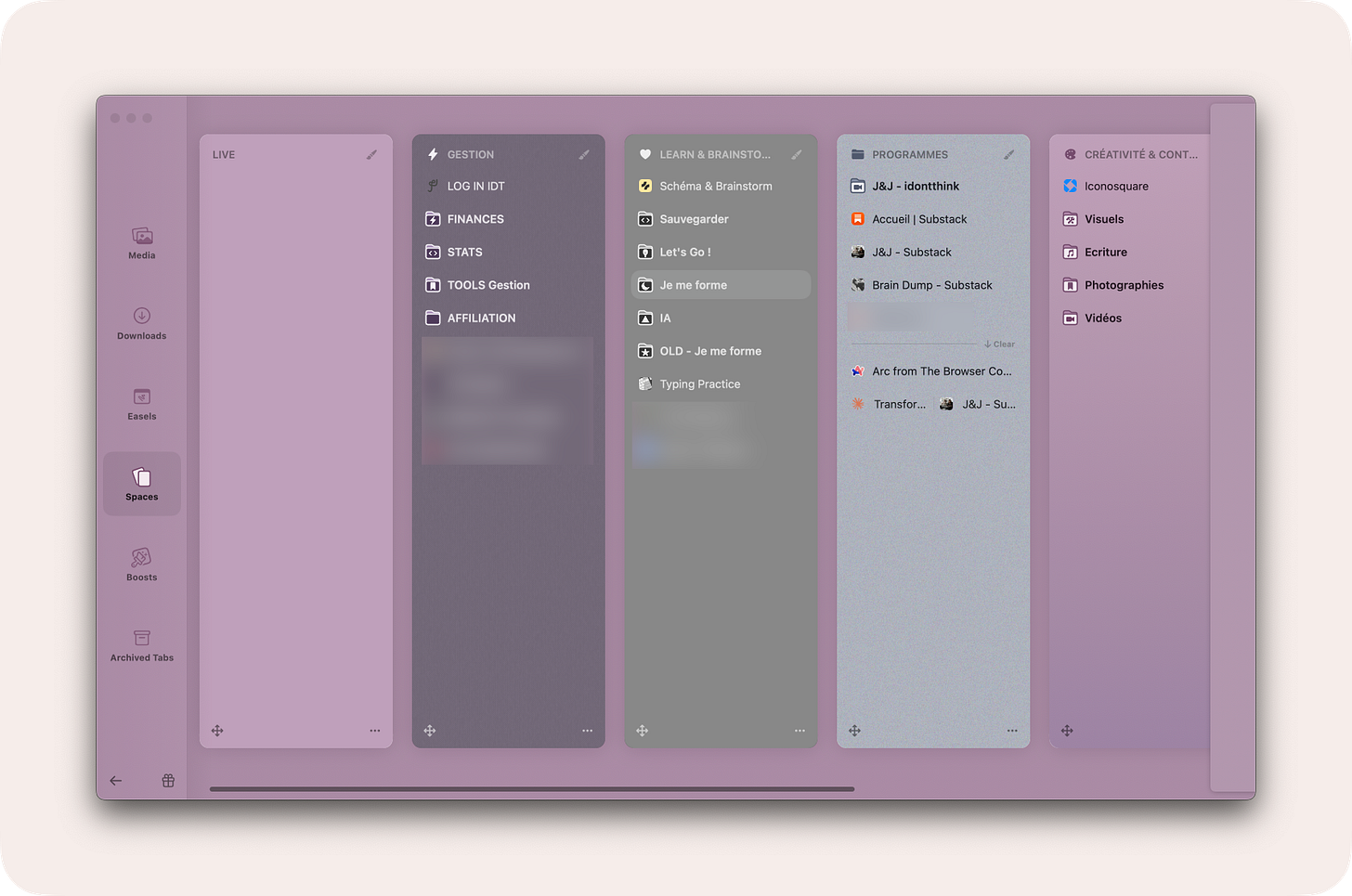This screenshot has width=1352, height=896.
Task: Open the J&J - Substack pinned tab
Action: tap(933, 253)
